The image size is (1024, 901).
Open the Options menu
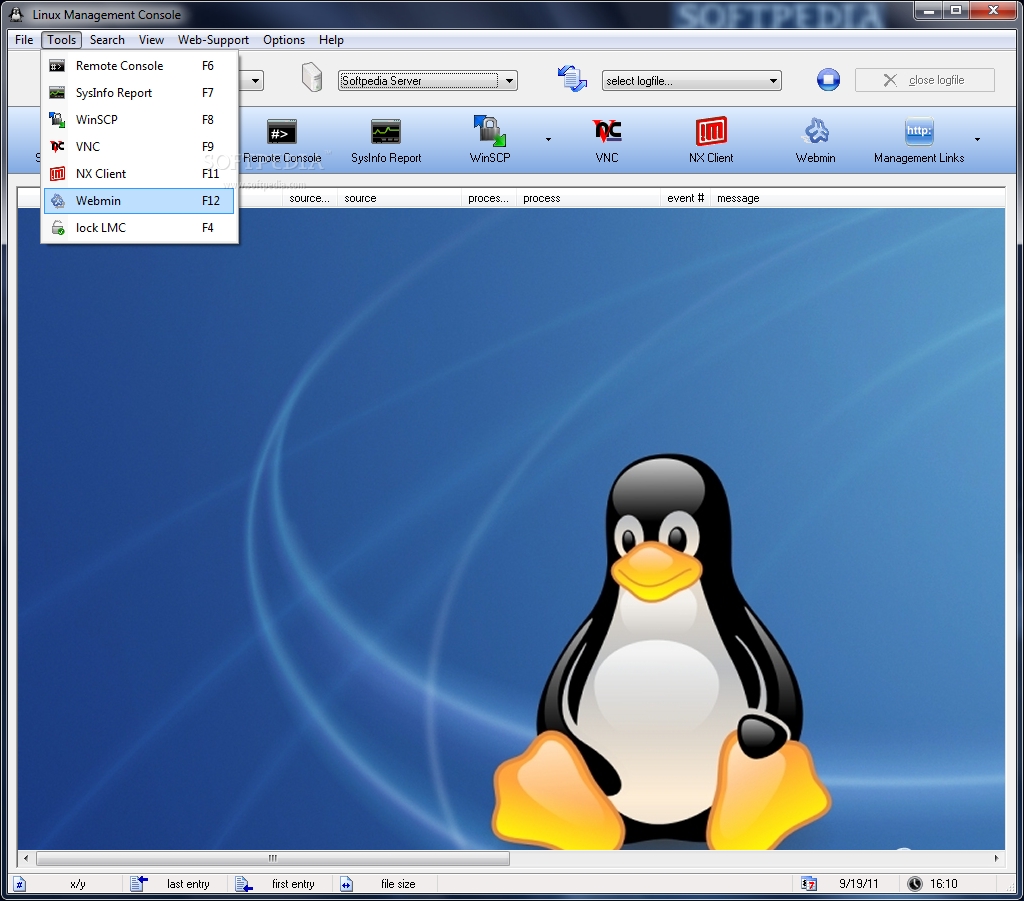[283, 40]
